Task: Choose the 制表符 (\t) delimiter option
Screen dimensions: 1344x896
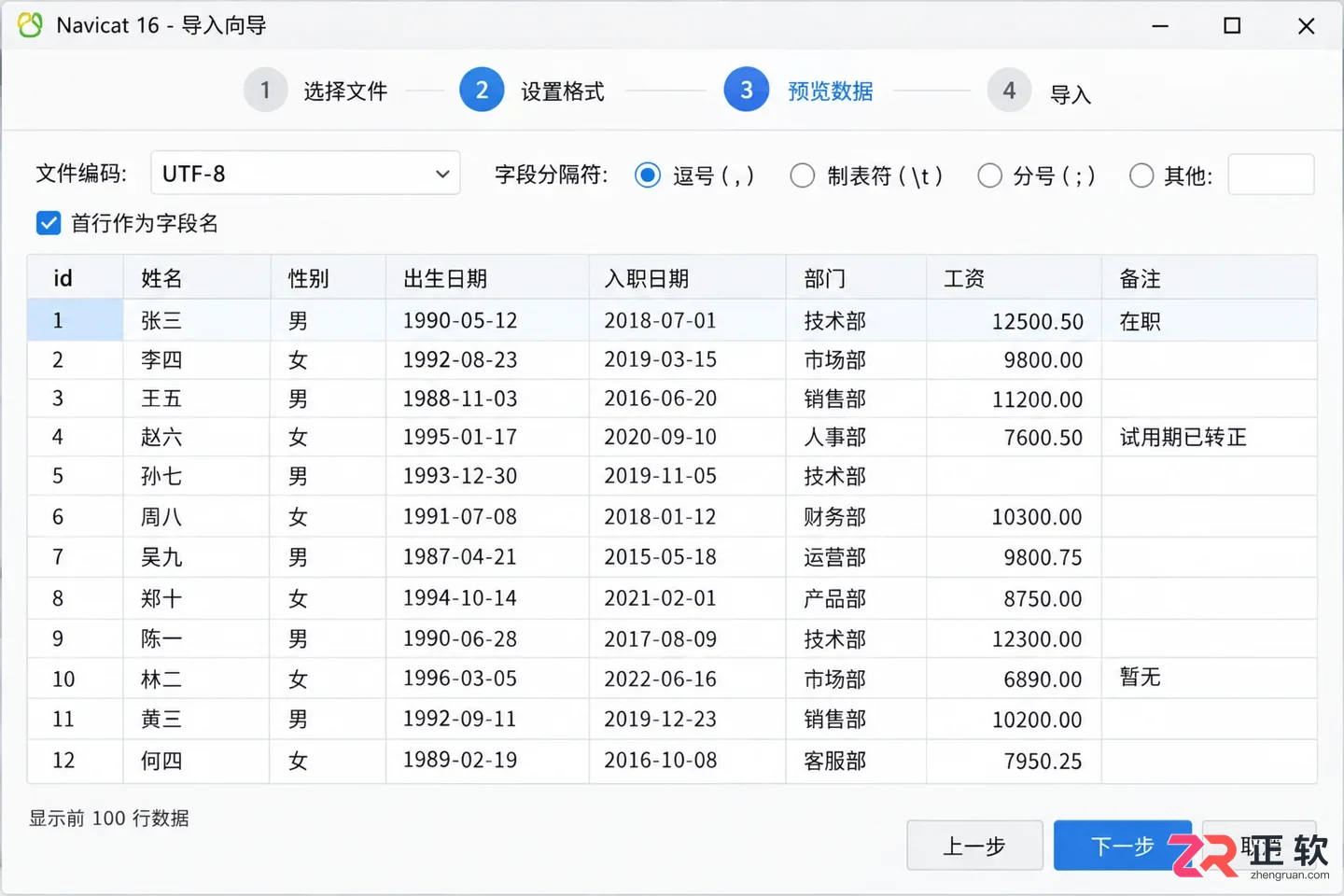Action: point(802,175)
